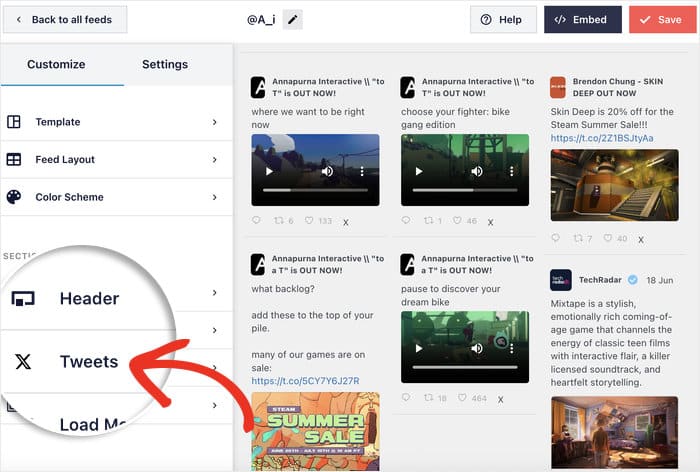Open the Feed Layout section

(x=116, y=159)
